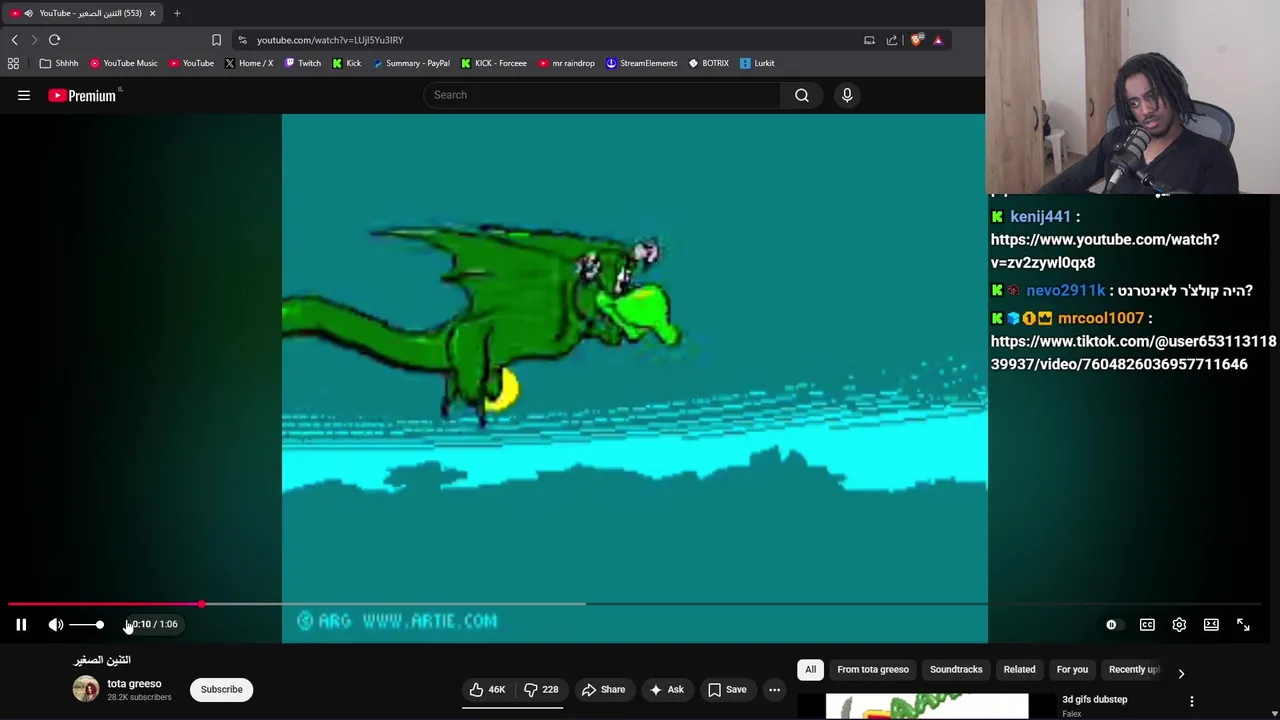Image resolution: width=1280 pixels, height=720 pixels.
Task: Select the Soundtracks chip
Action: [956, 669]
